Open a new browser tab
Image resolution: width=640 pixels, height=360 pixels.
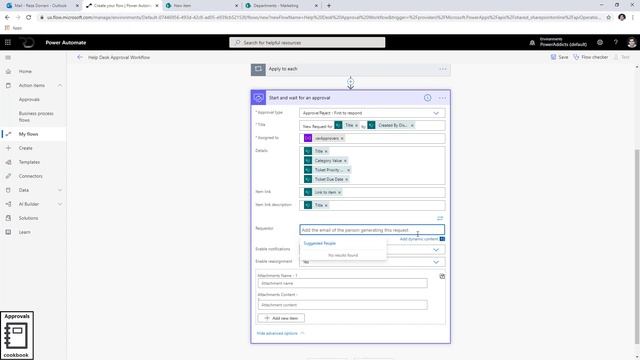[x=329, y=6]
